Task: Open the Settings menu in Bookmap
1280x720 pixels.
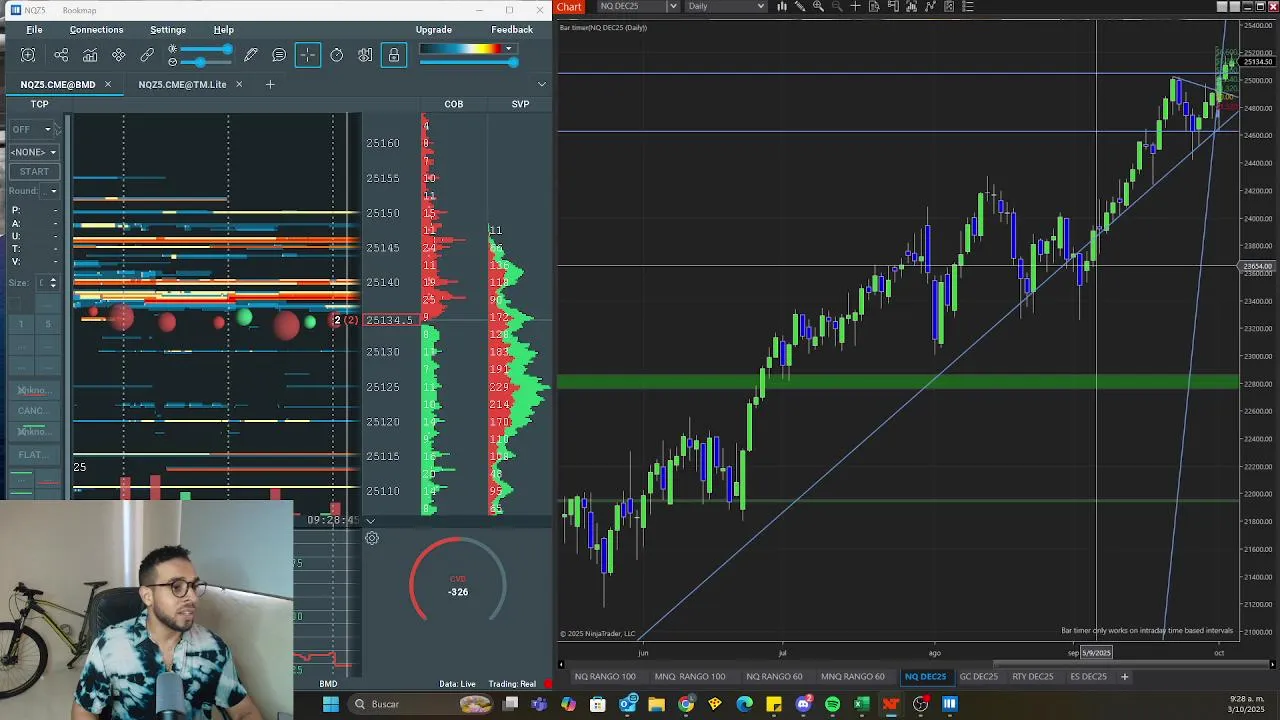Action: point(168,30)
